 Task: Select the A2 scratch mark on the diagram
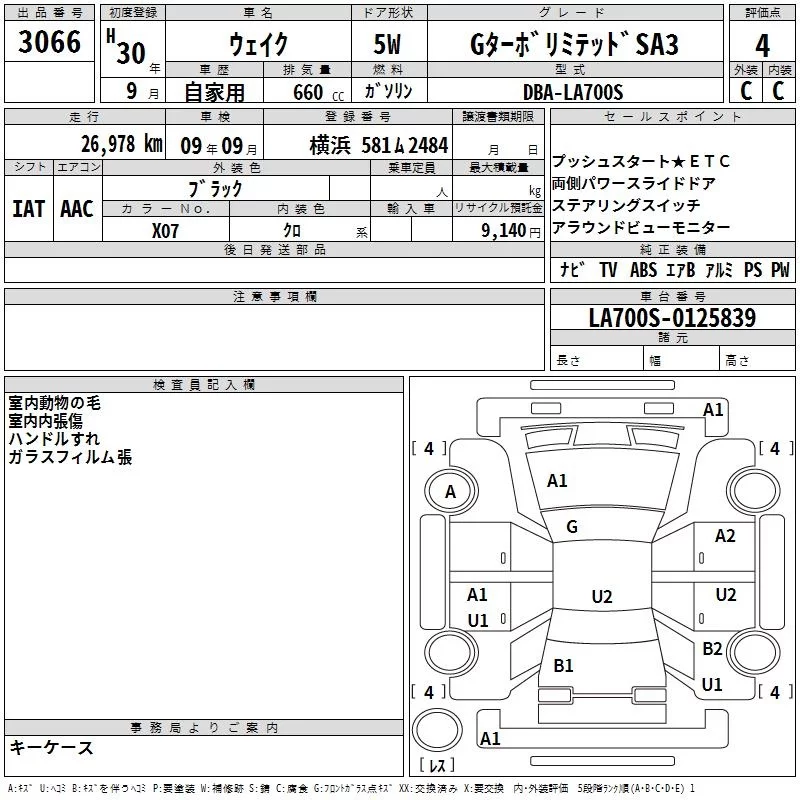pos(725,537)
